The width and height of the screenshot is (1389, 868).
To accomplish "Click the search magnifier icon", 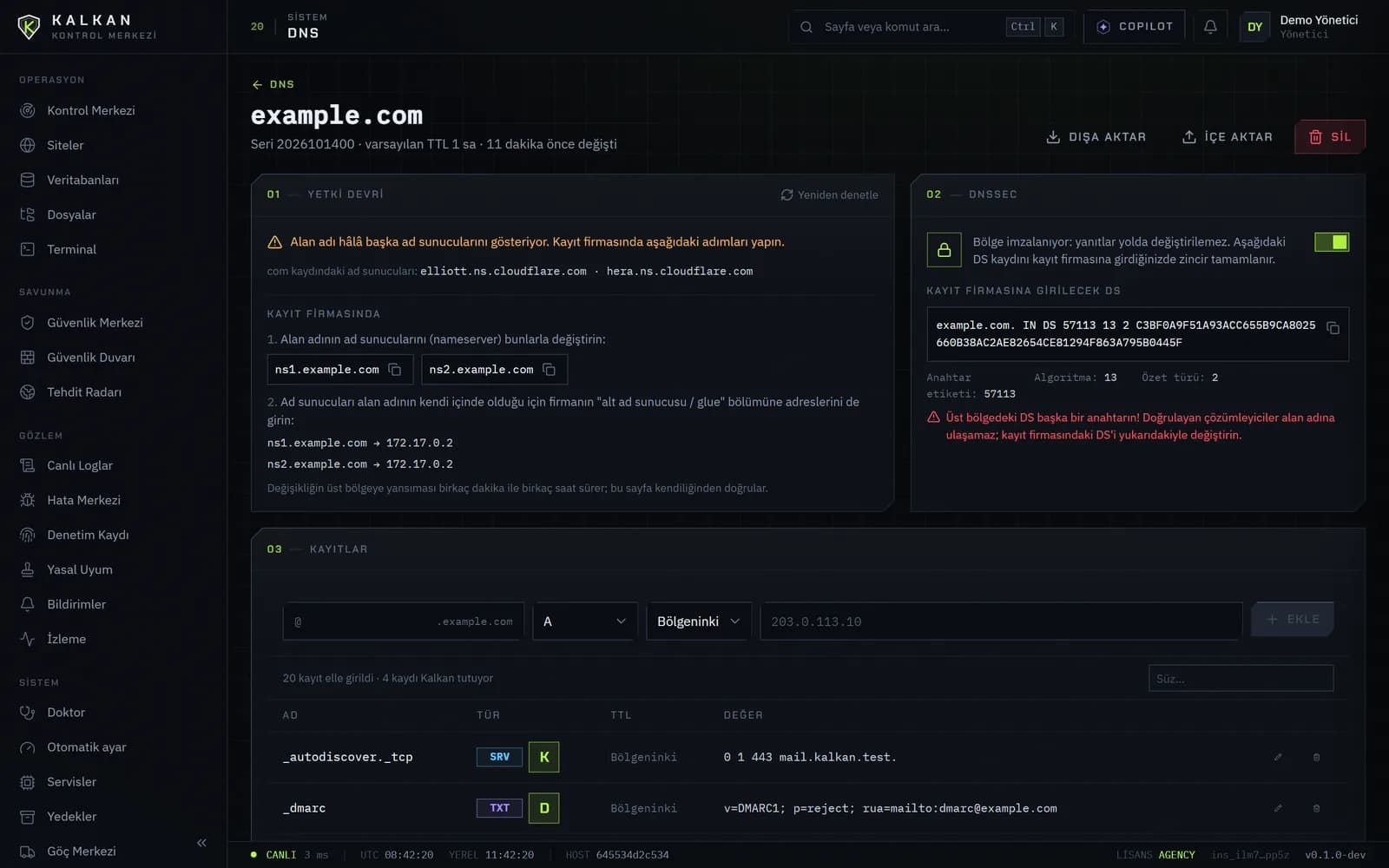I will (806, 27).
